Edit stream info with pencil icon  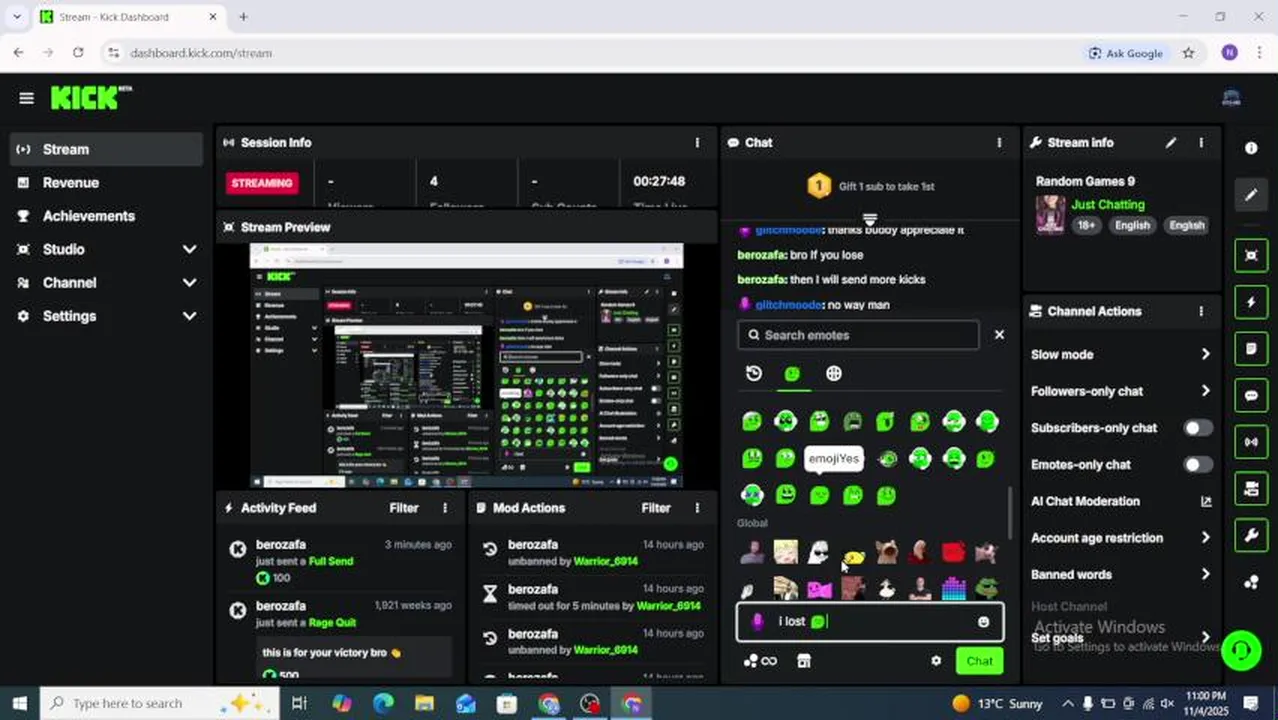click(x=1171, y=143)
